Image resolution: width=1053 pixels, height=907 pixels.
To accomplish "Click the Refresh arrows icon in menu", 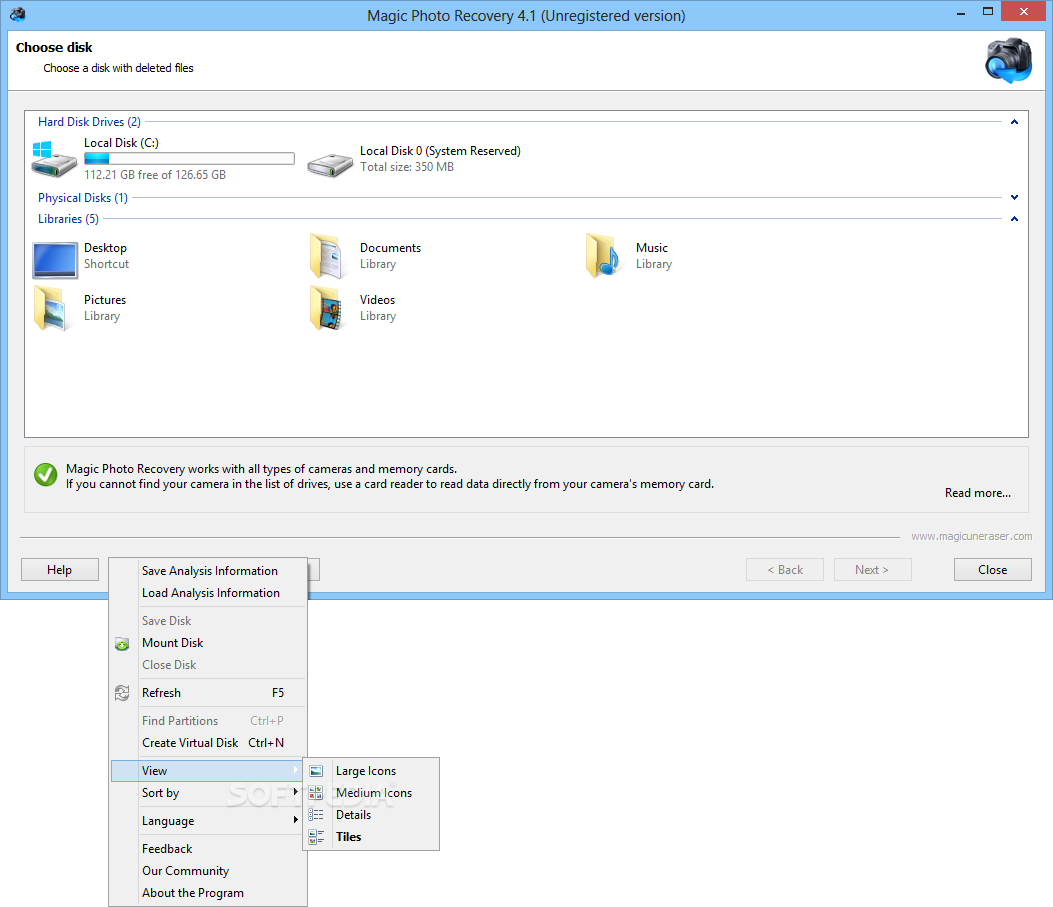I will click(122, 693).
